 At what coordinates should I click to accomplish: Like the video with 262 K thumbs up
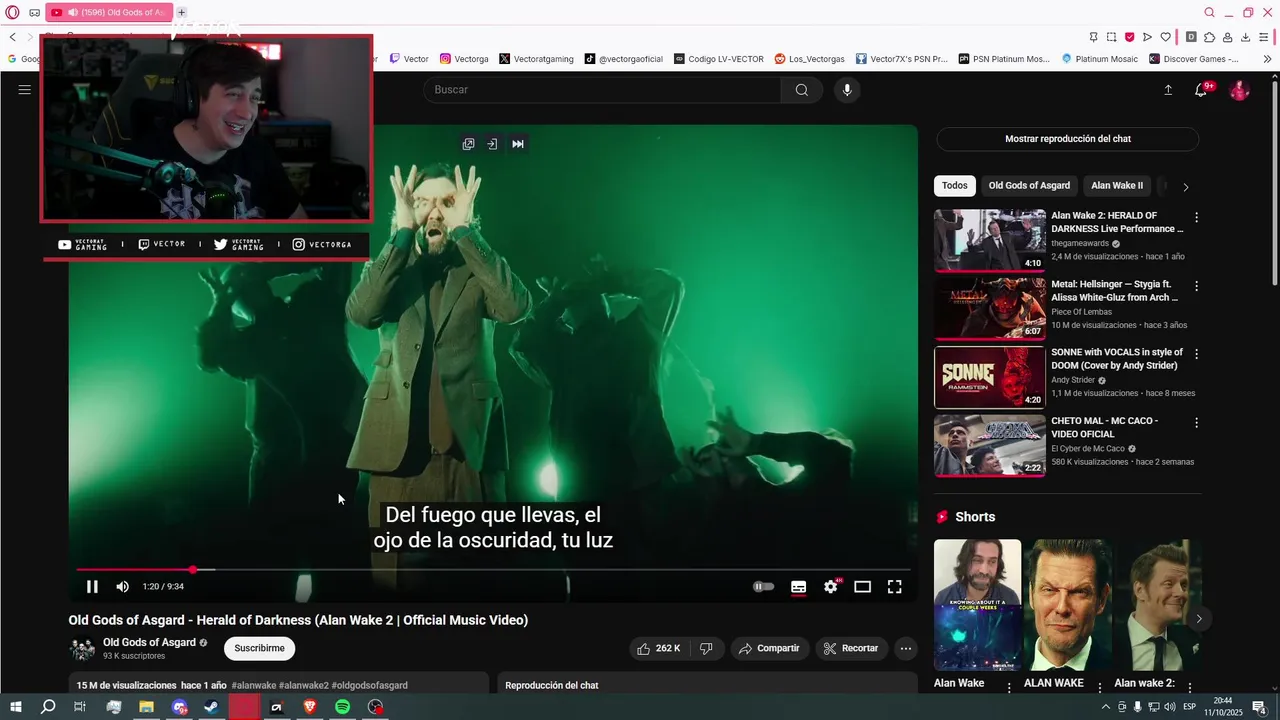(659, 649)
